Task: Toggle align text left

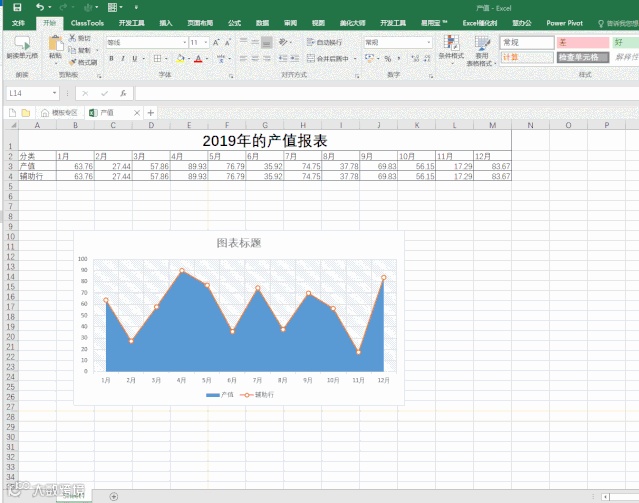Action: click(243, 59)
